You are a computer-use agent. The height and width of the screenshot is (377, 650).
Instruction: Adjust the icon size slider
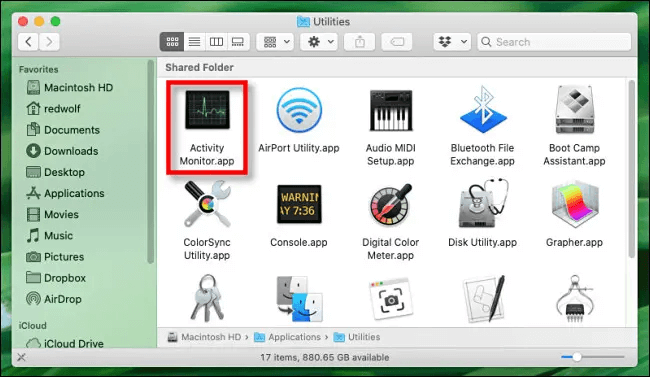(x=577, y=357)
